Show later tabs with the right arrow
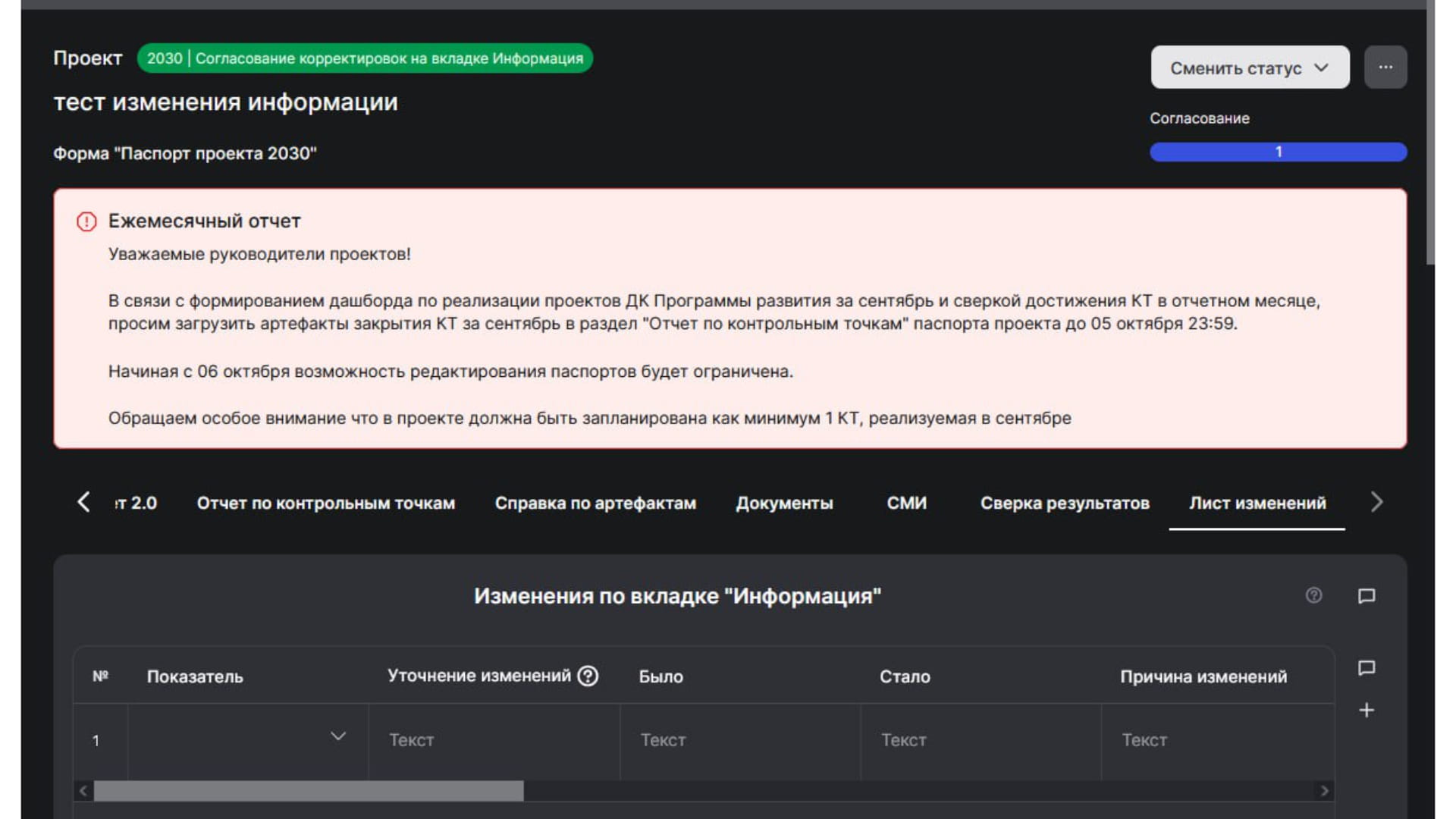 (x=1376, y=502)
